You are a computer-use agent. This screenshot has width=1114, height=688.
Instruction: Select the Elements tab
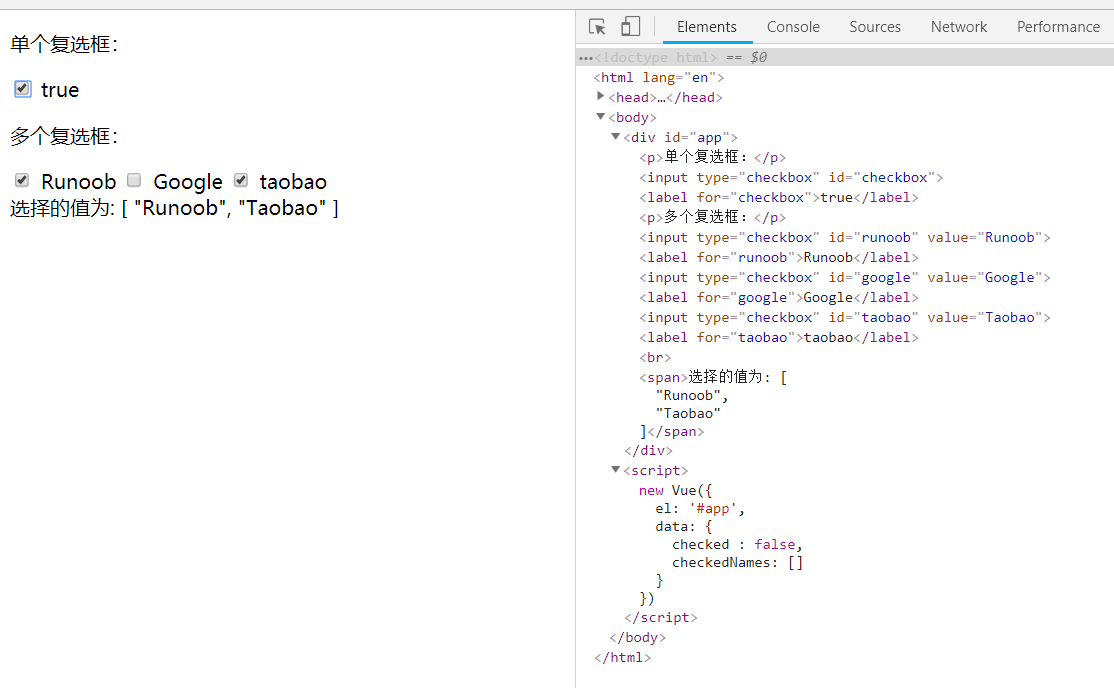707,27
